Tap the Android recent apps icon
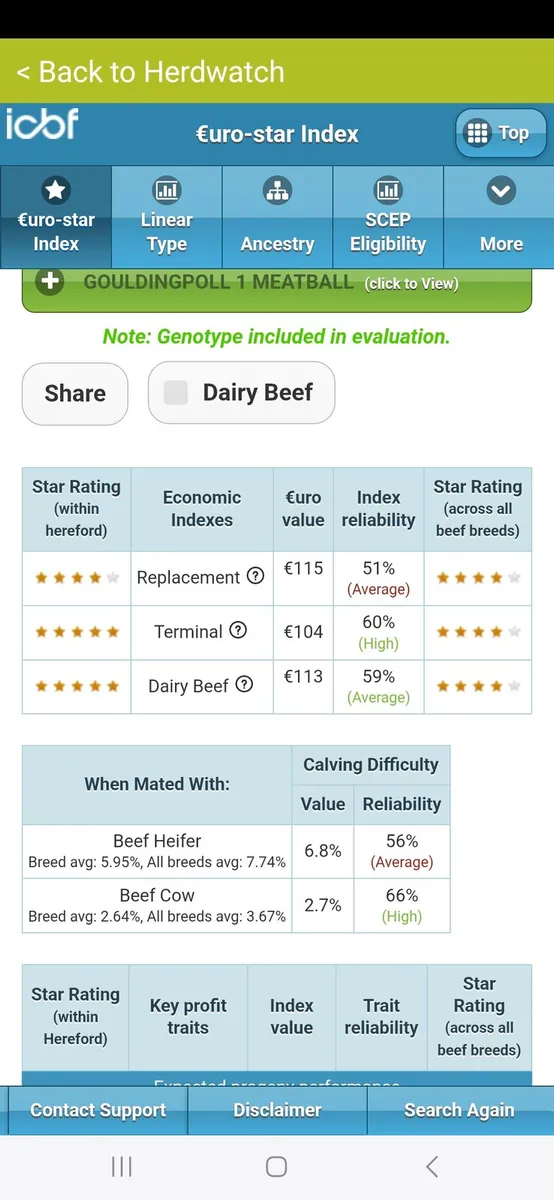Image resolution: width=554 pixels, height=1200 pixels. point(122,1166)
